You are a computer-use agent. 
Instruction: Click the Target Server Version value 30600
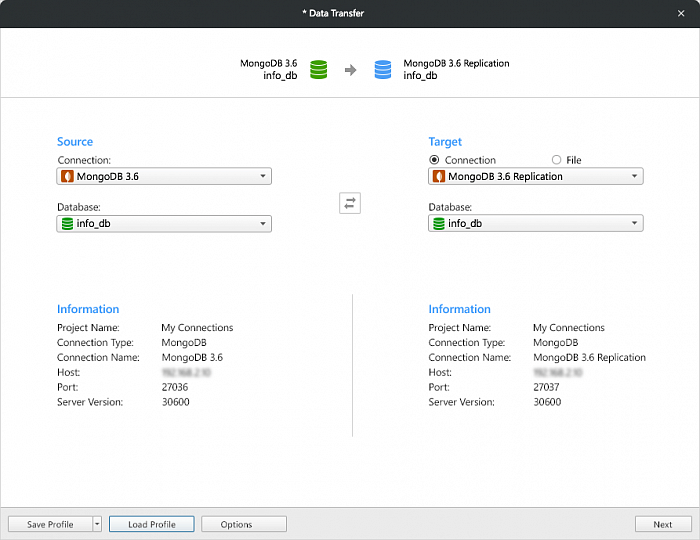point(547,402)
